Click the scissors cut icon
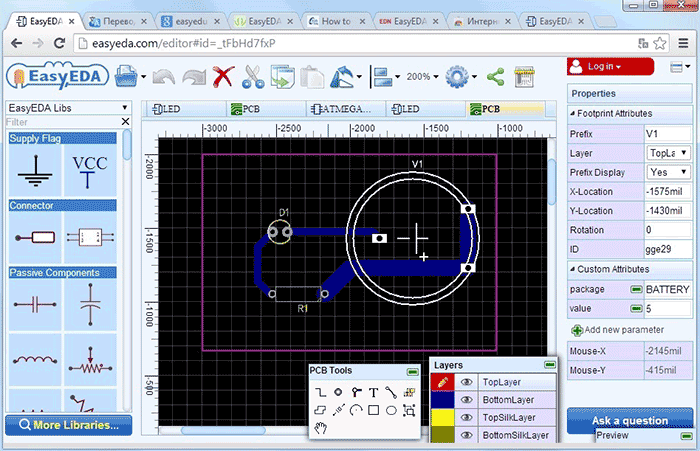 coord(252,76)
